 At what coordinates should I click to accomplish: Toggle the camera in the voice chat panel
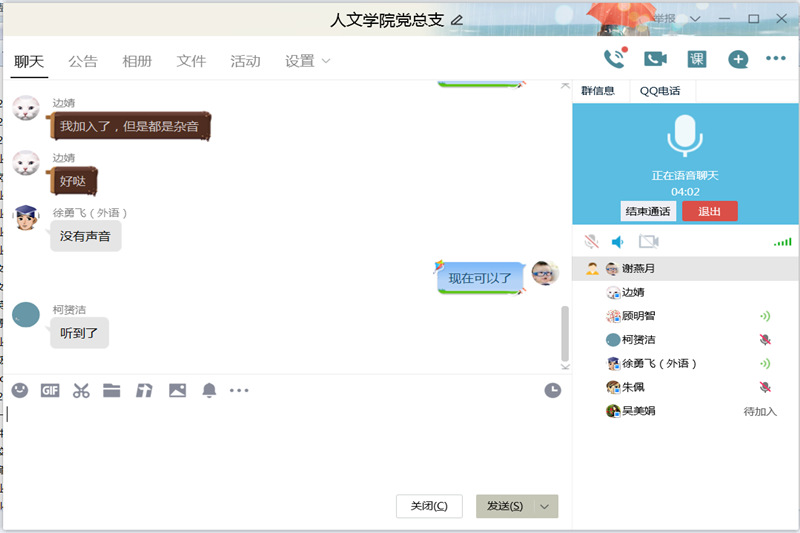[649, 242]
